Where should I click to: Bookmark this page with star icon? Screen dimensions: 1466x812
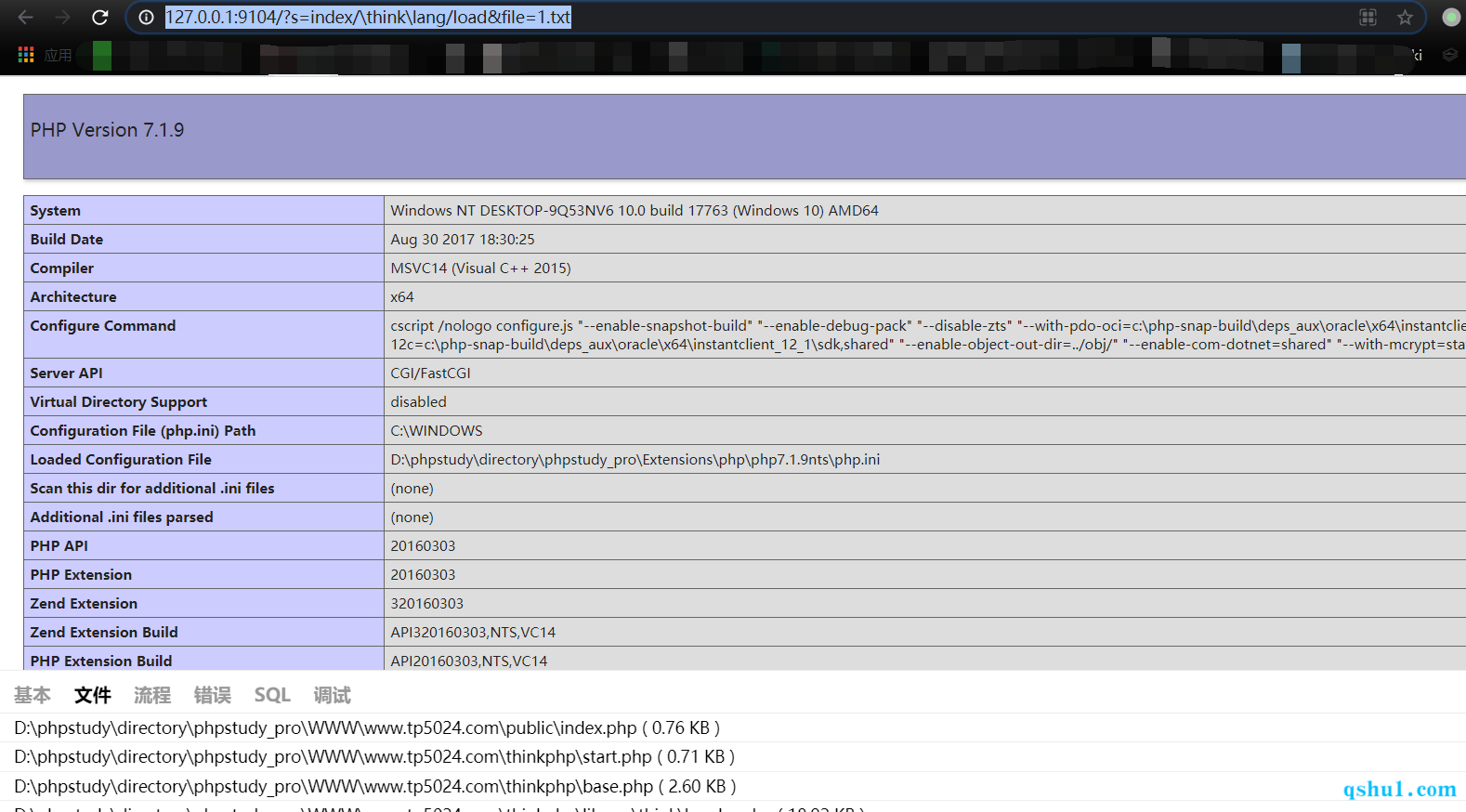coord(1405,17)
